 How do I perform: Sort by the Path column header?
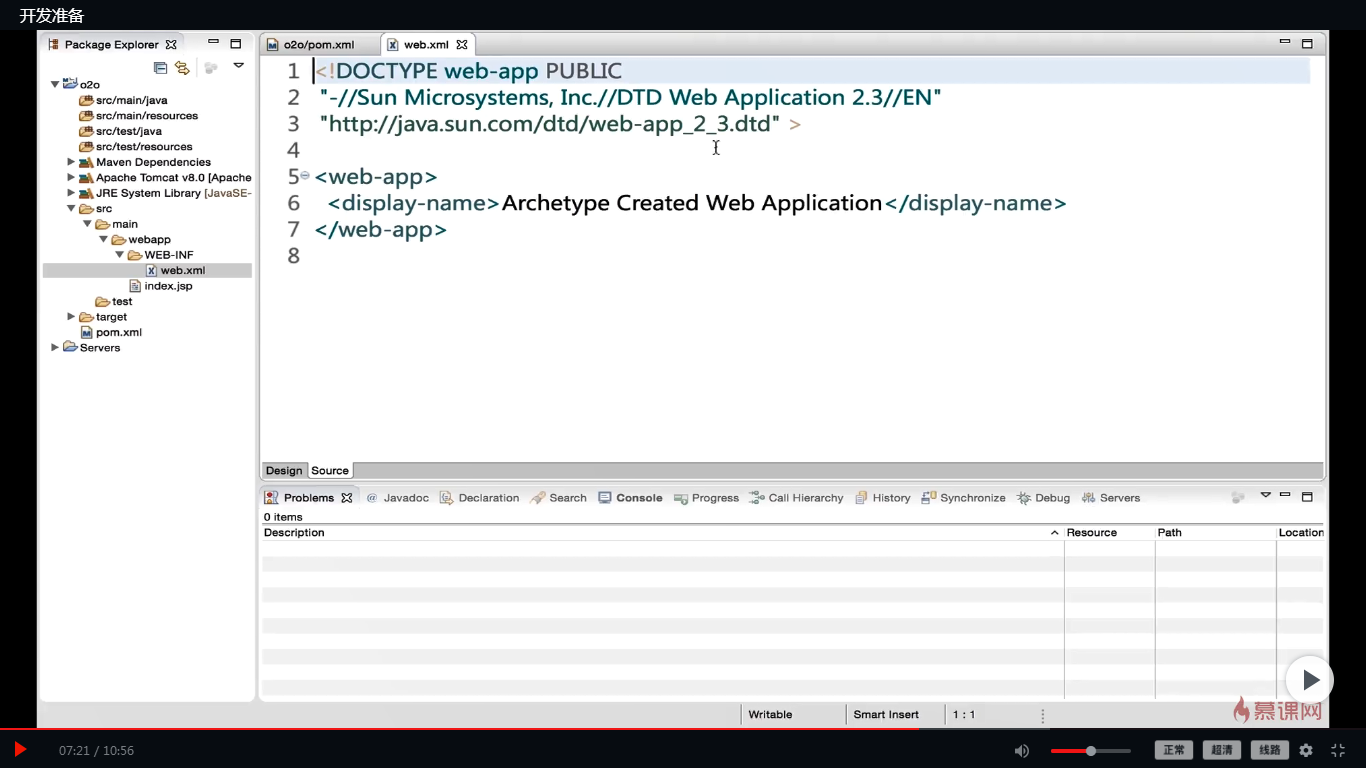click(x=1215, y=533)
